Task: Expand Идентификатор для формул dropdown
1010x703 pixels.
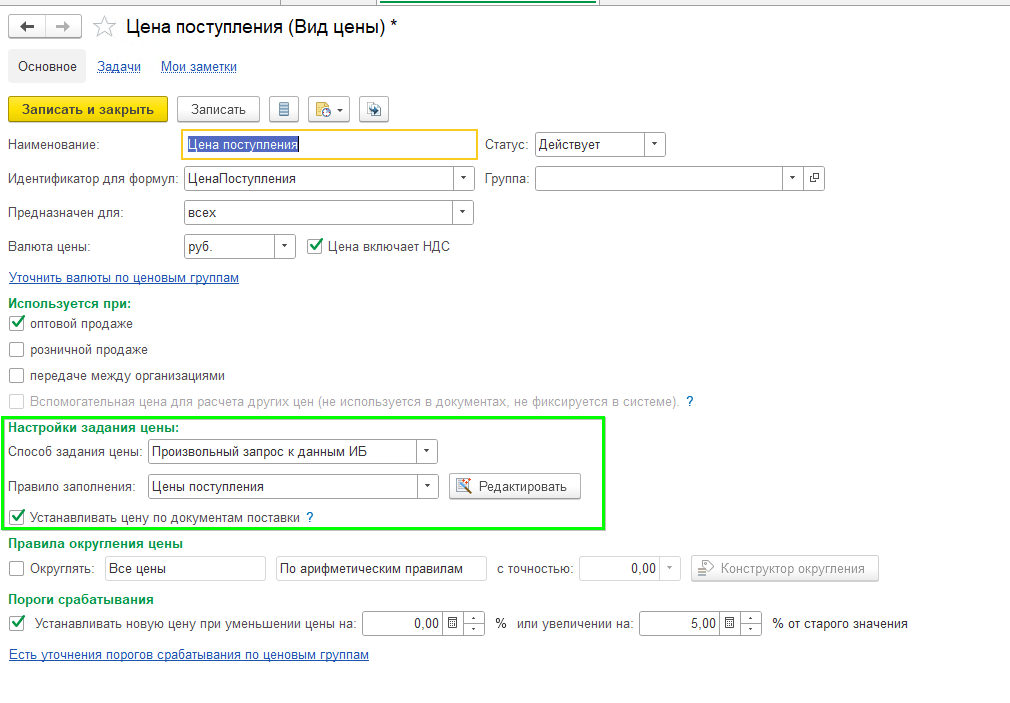Action: pos(463,178)
